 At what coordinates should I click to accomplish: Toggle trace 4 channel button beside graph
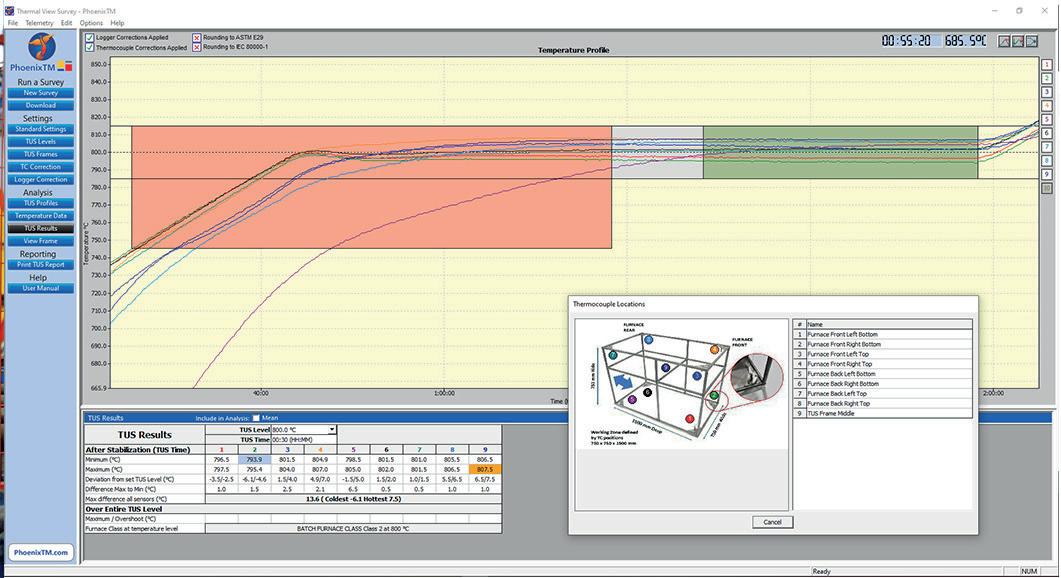[x=1047, y=106]
